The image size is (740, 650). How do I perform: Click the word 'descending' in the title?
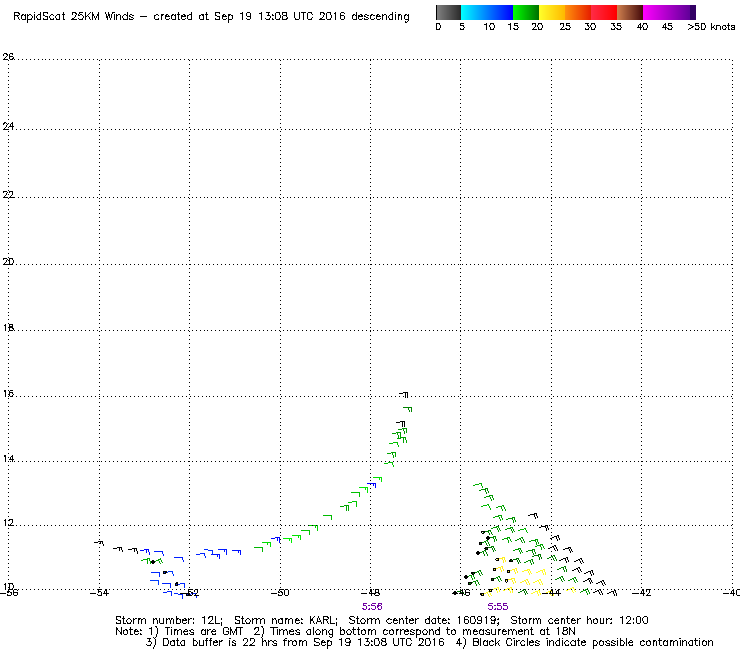tap(380, 17)
